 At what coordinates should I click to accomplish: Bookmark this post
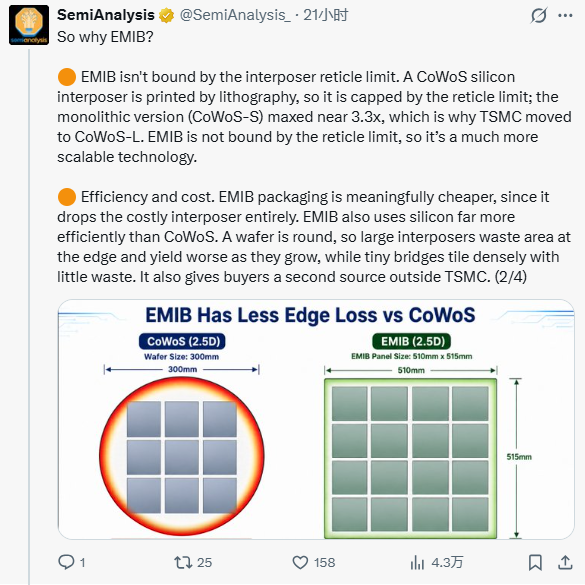(535, 562)
